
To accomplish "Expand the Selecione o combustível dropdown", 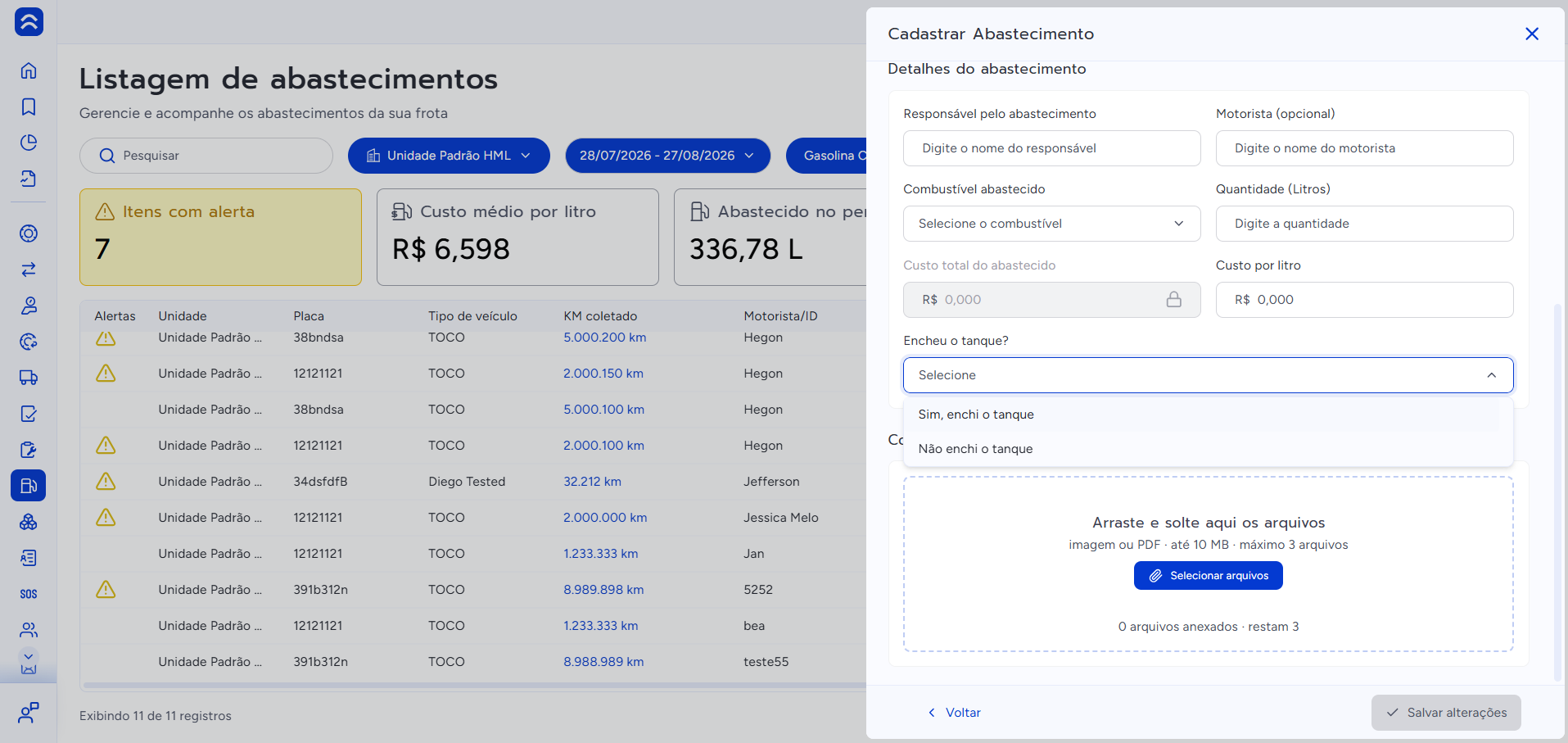I will (x=1051, y=224).
